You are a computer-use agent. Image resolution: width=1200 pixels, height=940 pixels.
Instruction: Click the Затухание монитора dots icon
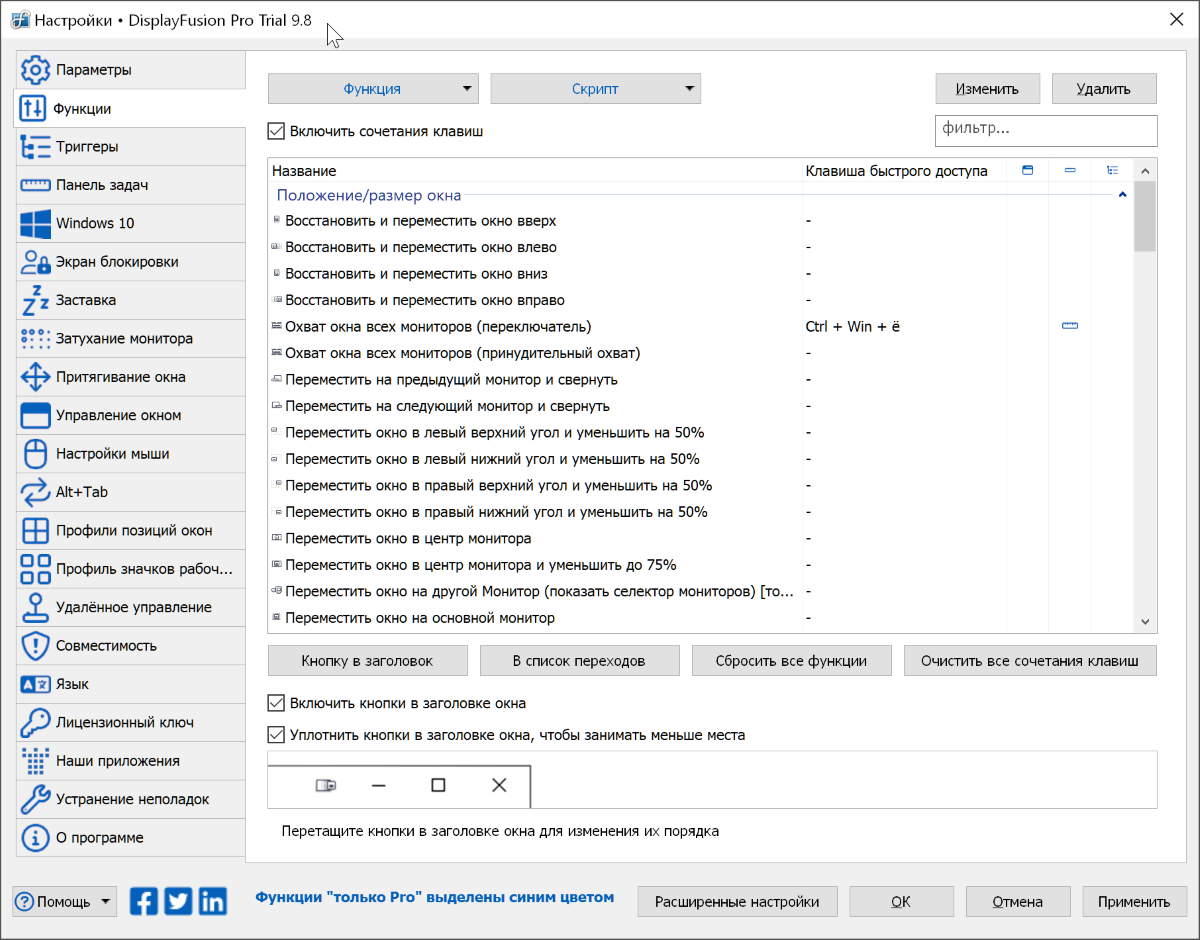pos(35,338)
